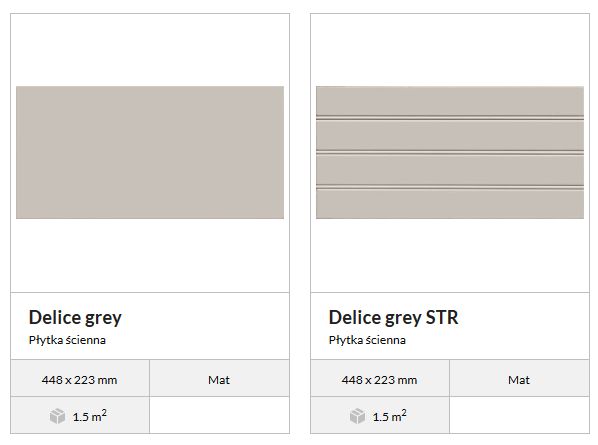Click the empty cell beside Delice grey STR package size
598x445 pixels.
(519, 415)
